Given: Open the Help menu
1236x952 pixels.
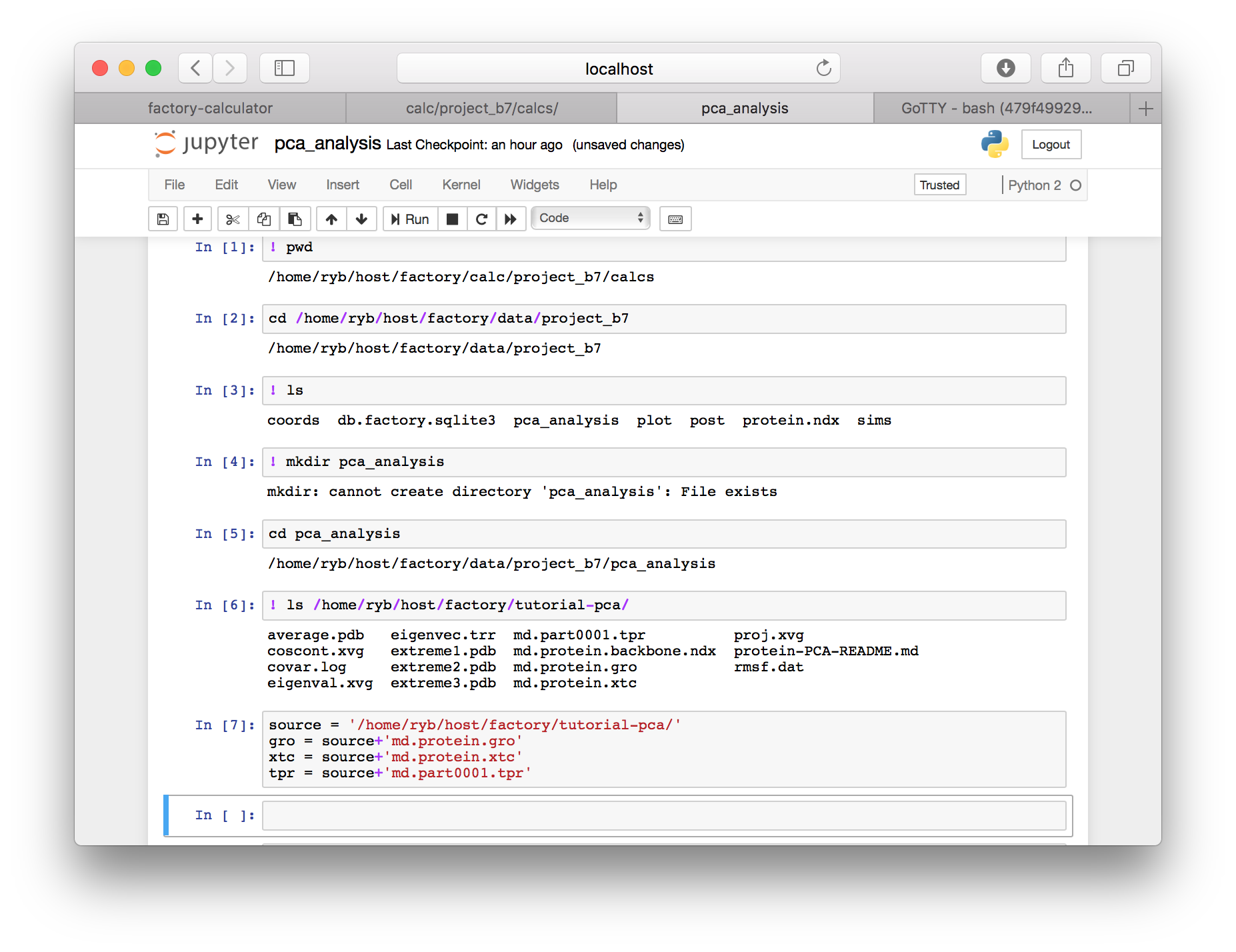Looking at the screenshot, I should pos(603,185).
